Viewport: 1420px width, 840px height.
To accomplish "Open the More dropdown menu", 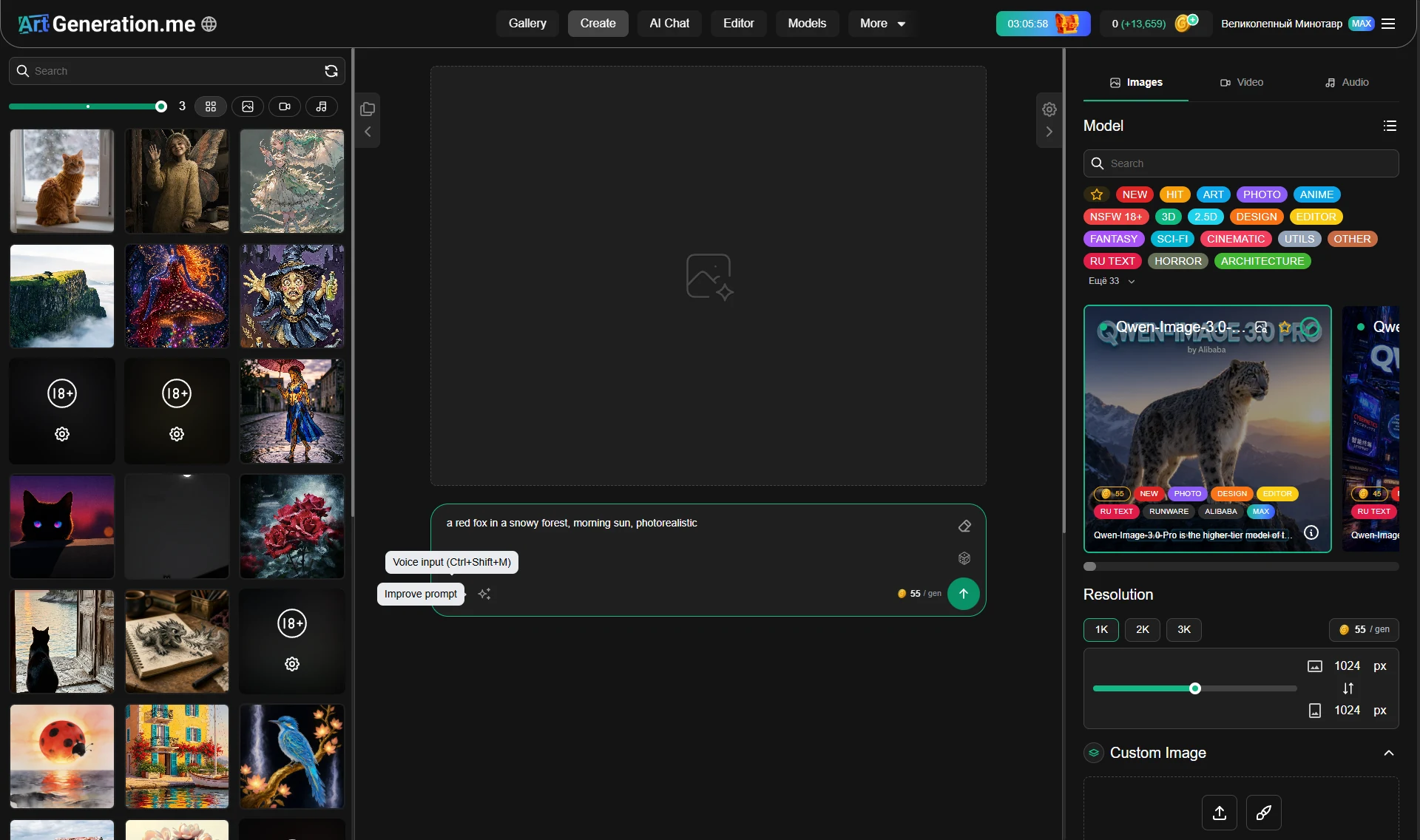I will point(882,24).
